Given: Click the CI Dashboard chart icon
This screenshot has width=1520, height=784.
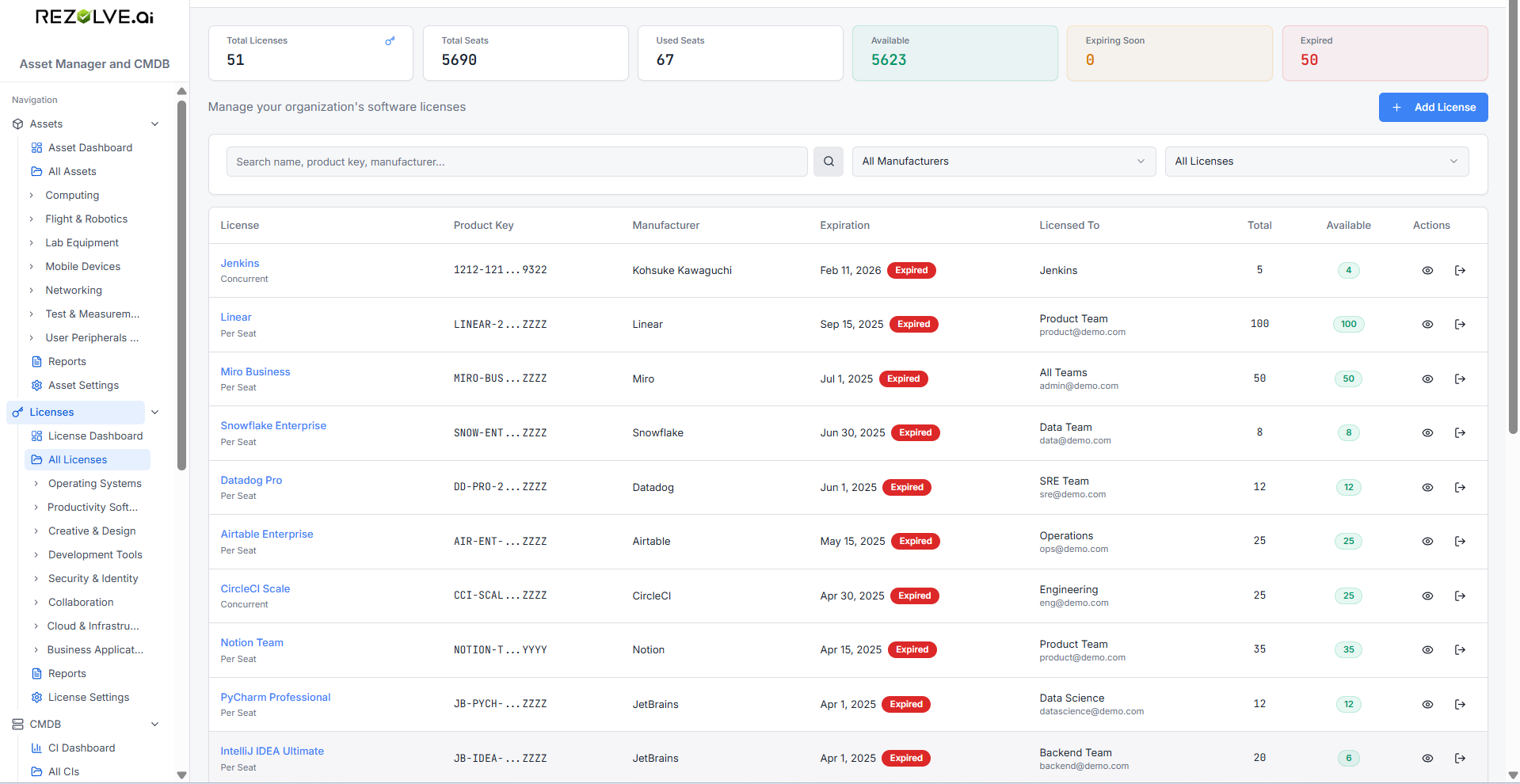Looking at the screenshot, I should point(36,748).
